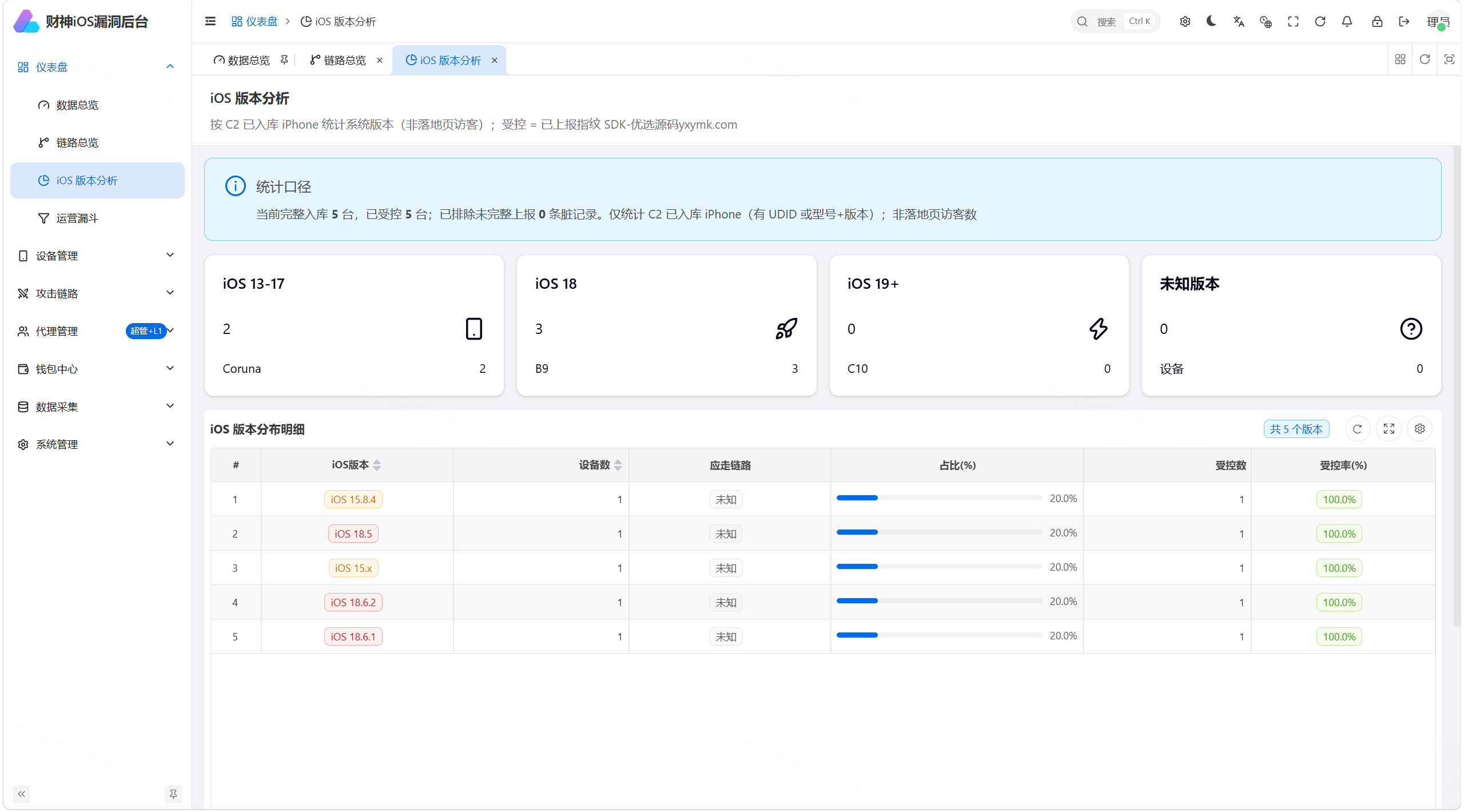Expand the 设备管理 menu
This screenshot has width=1464, height=812.
click(97, 256)
